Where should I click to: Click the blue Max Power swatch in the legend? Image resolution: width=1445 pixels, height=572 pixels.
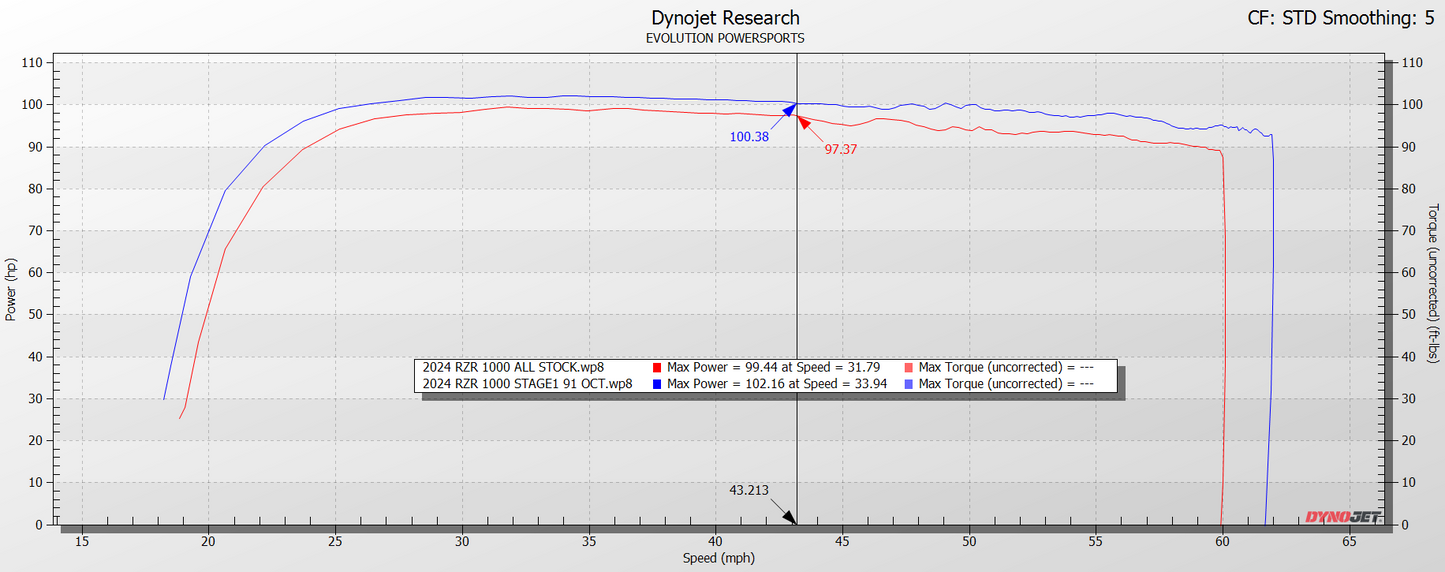click(657, 383)
